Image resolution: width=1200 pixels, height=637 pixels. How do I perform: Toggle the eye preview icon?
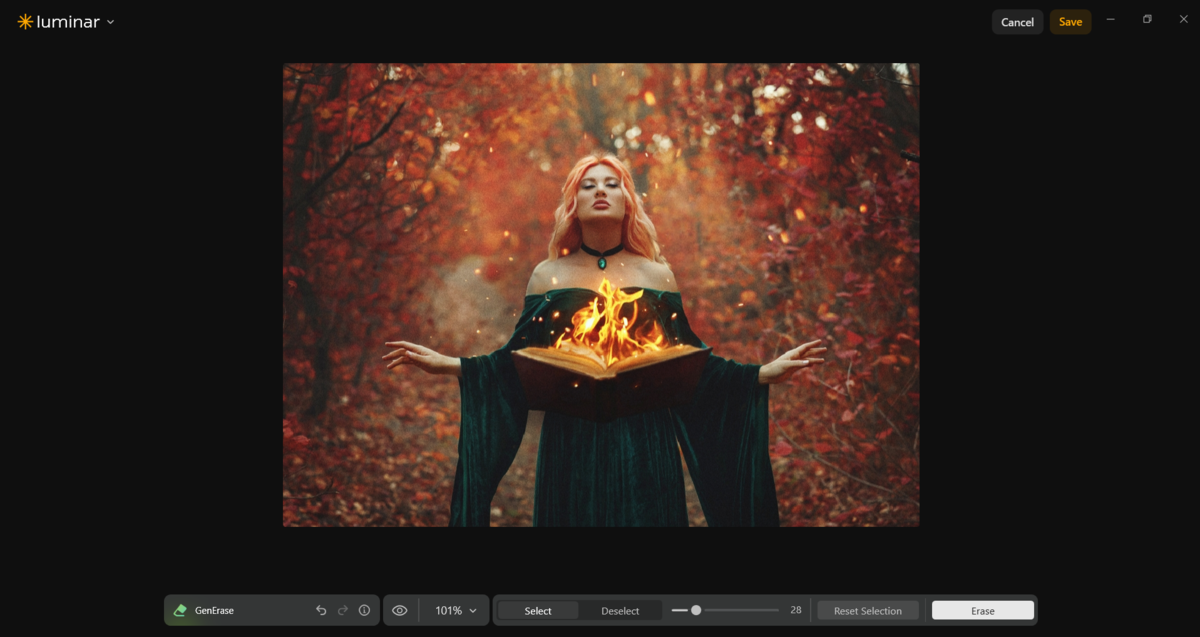click(x=400, y=610)
